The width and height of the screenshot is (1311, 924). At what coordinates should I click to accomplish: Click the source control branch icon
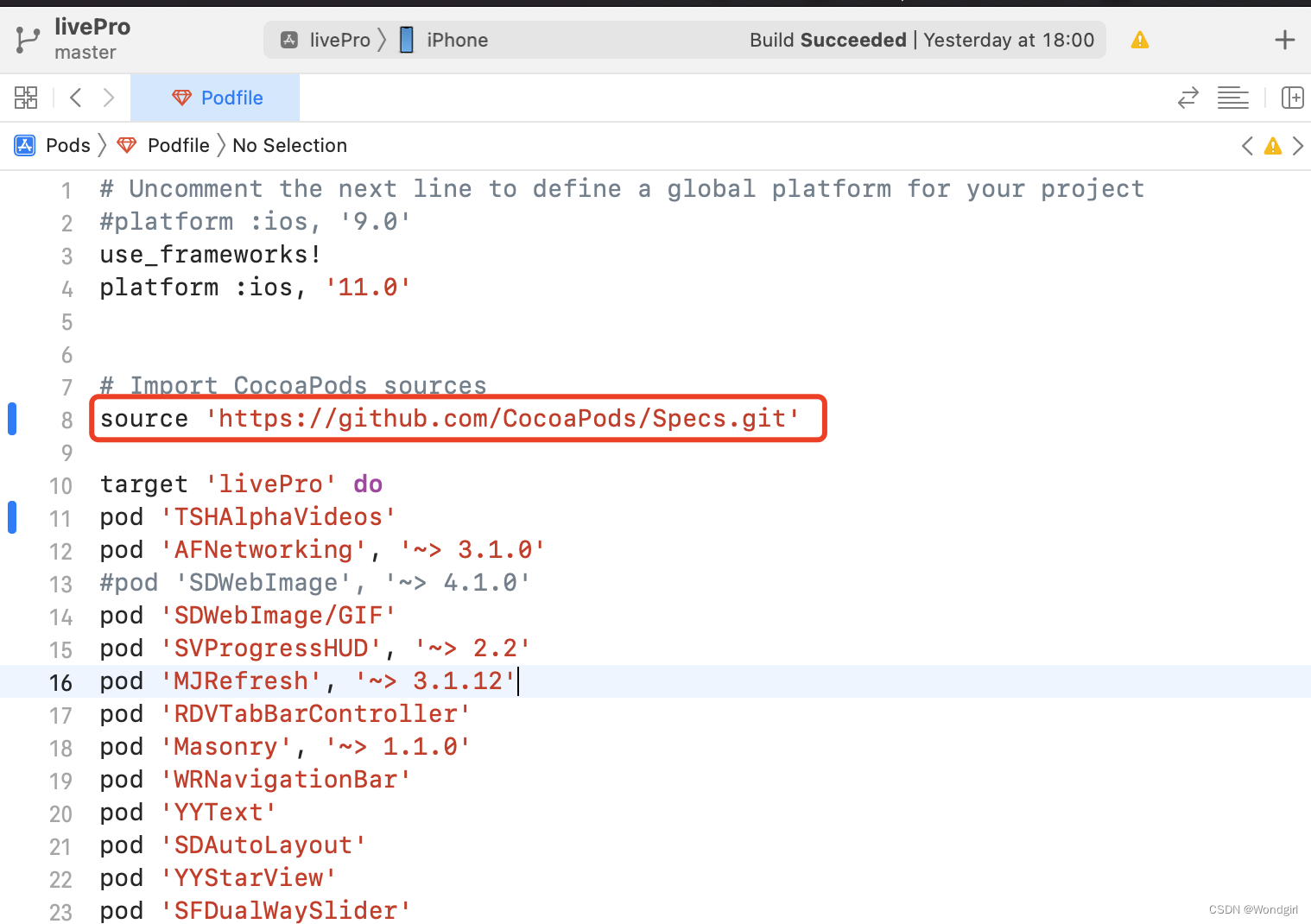[x=28, y=40]
